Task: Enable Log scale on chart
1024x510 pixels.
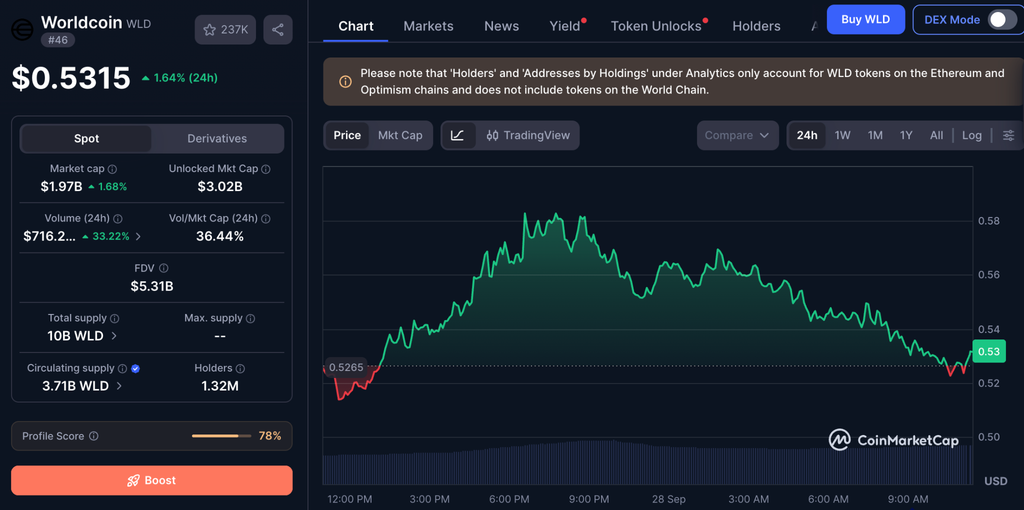Action: (x=971, y=135)
